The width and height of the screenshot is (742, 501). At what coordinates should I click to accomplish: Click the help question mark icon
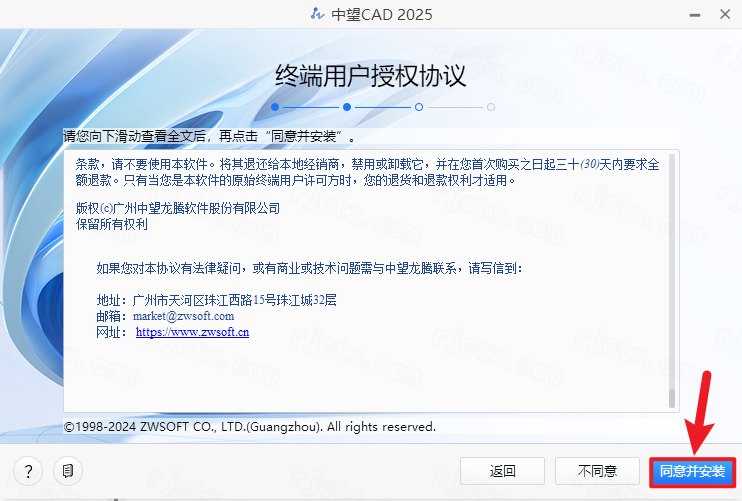28,470
